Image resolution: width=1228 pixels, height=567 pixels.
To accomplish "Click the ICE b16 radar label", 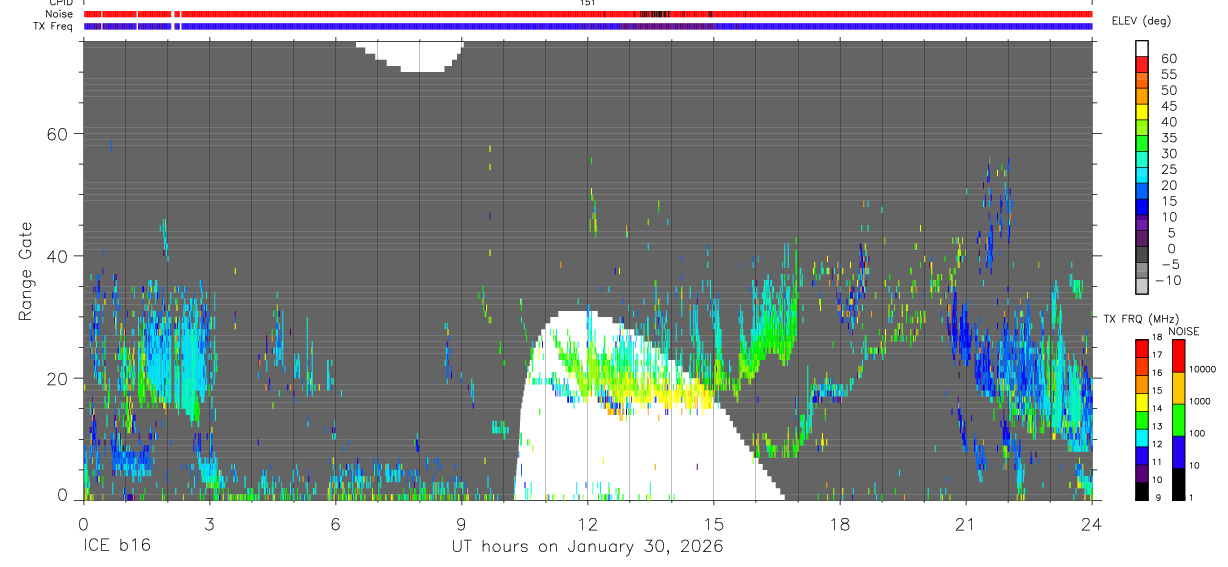I will (x=116, y=546).
